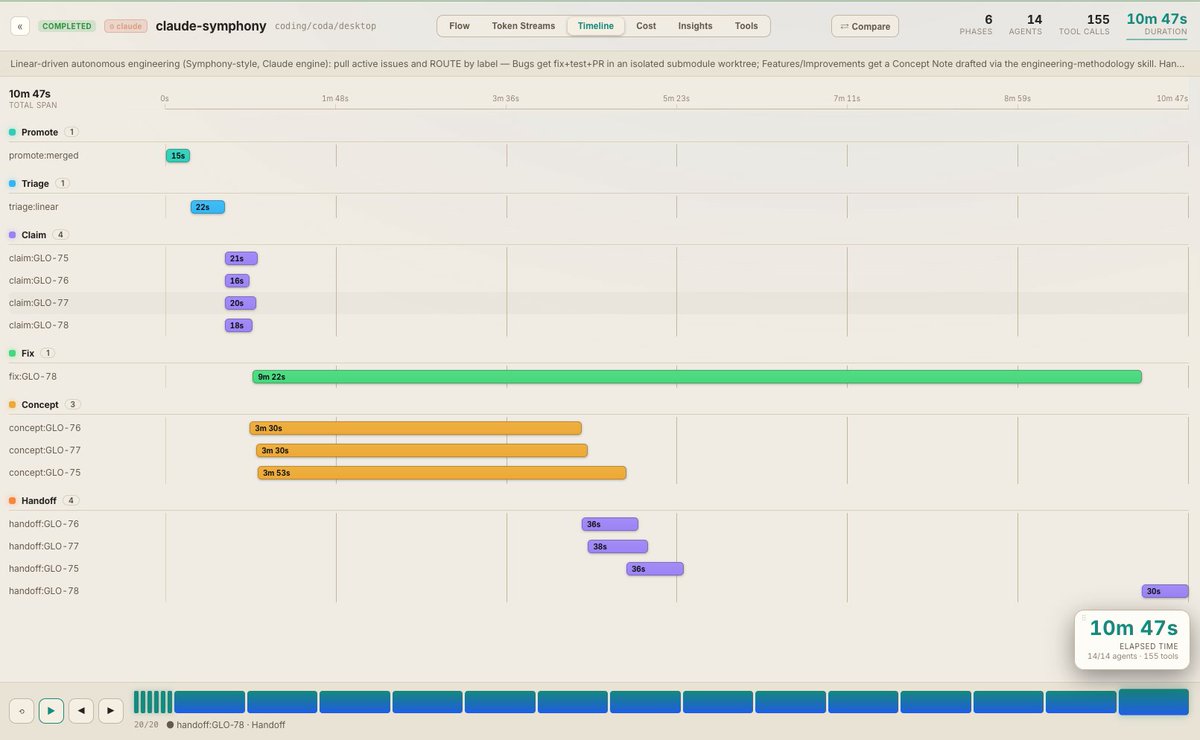This screenshot has width=1200, height=740.
Task: Click the claim:GLO-77 row label
Action: (39, 303)
